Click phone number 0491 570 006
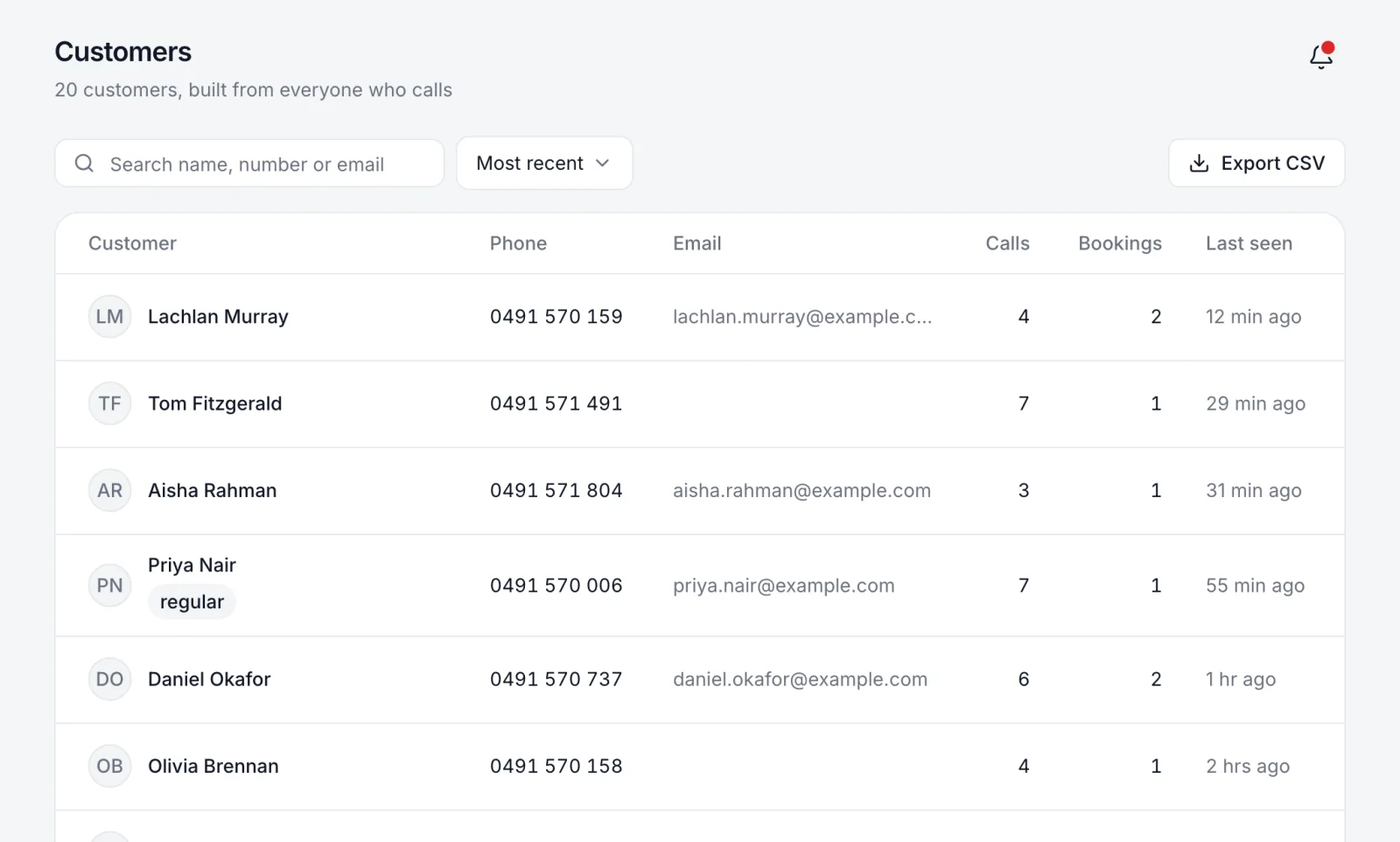1400x842 pixels. [x=556, y=586]
